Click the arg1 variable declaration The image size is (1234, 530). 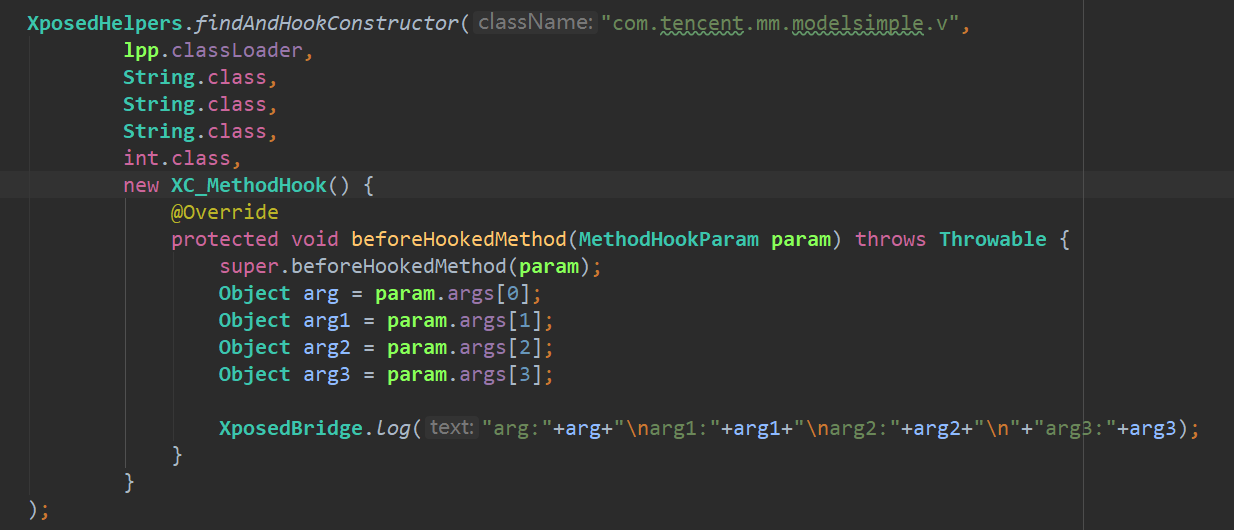pyautogui.click(x=327, y=320)
